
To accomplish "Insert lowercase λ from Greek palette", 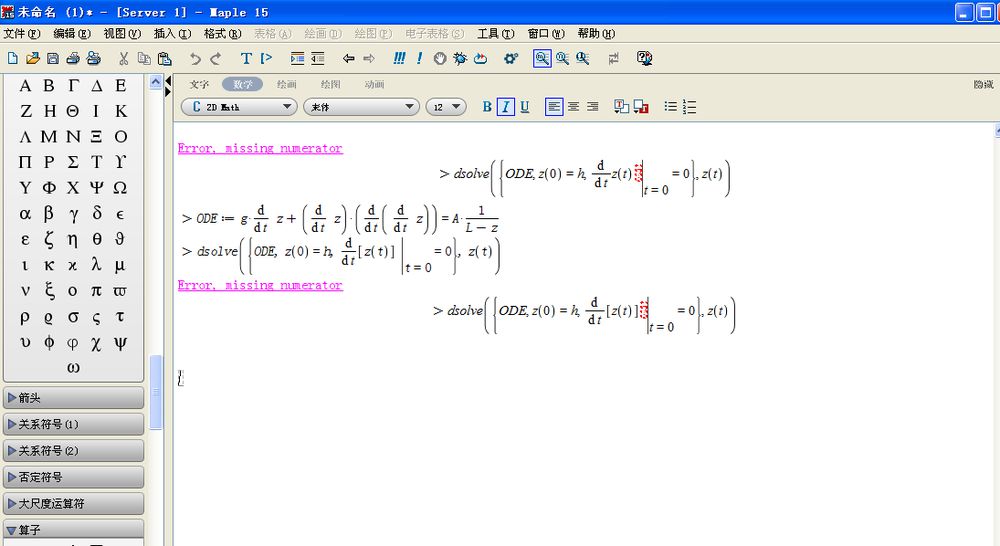I will click(x=96, y=265).
